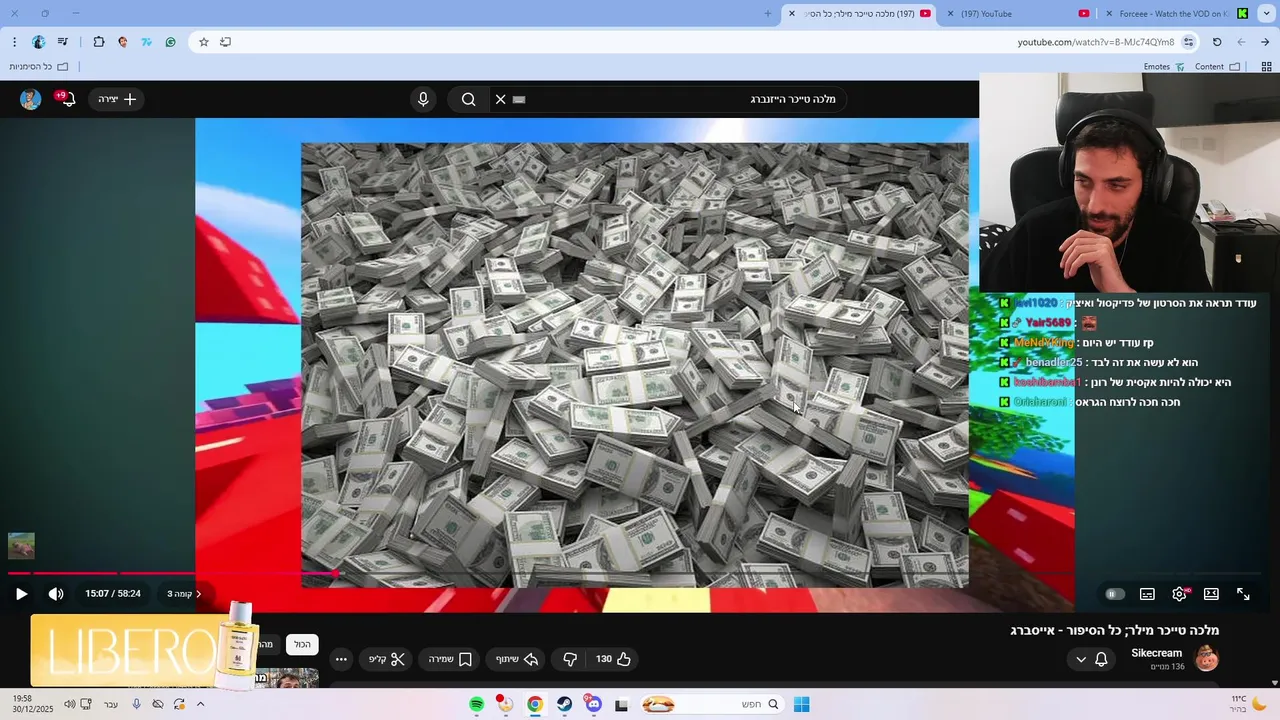Screen dimensions: 1280x720
Task: Open Steam from the taskbar
Action: coord(565,704)
